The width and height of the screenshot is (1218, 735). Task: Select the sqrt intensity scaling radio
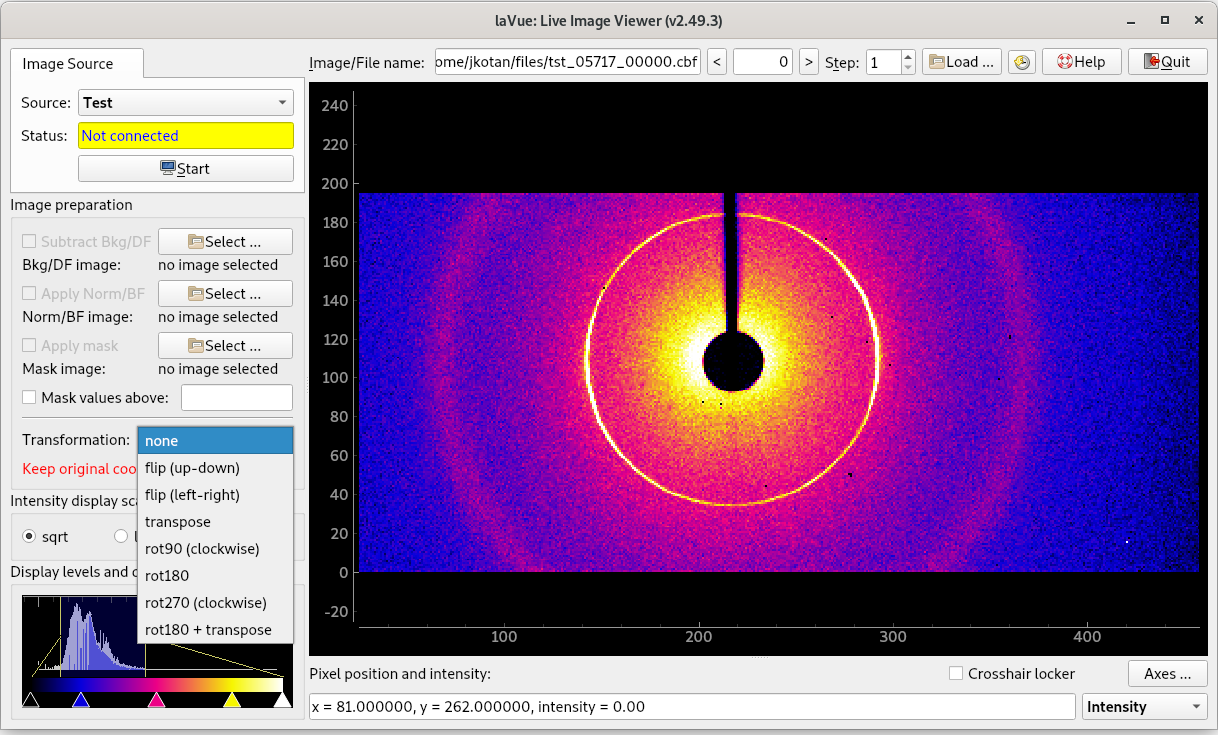click(x=29, y=537)
